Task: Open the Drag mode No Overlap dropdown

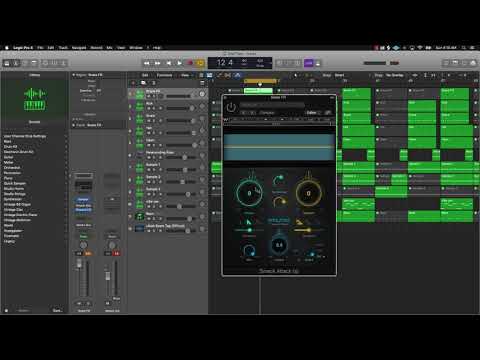Action: [x=395, y=75]
